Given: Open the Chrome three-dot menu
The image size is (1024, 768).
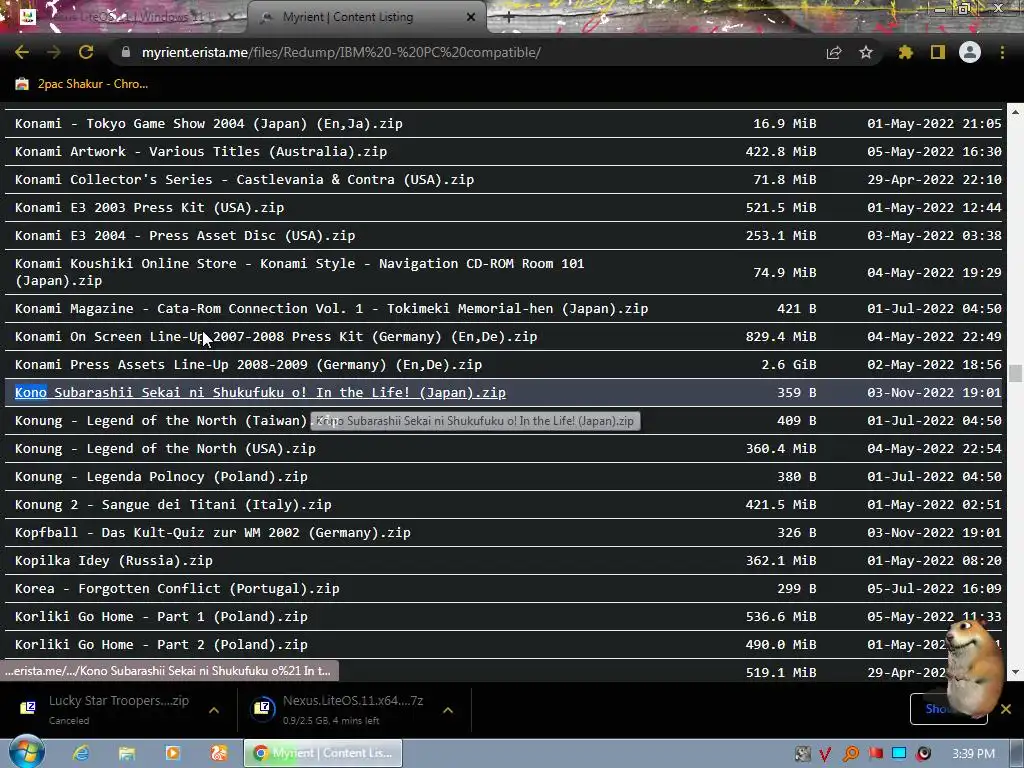Looking at the screenshot, I should pyautogui.click(x=1002, y=52).
